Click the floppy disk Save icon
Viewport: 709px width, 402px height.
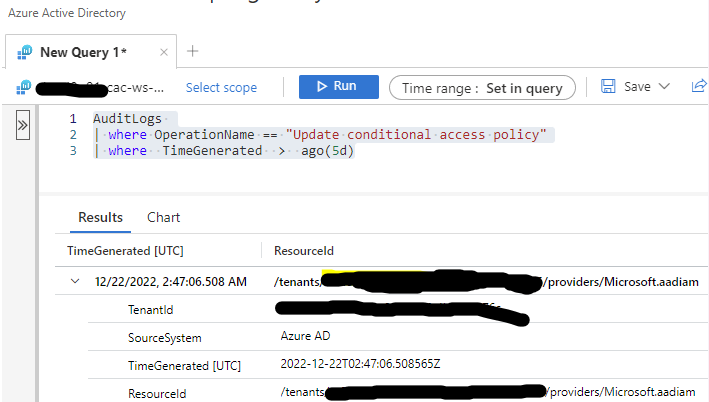(608, 86)
